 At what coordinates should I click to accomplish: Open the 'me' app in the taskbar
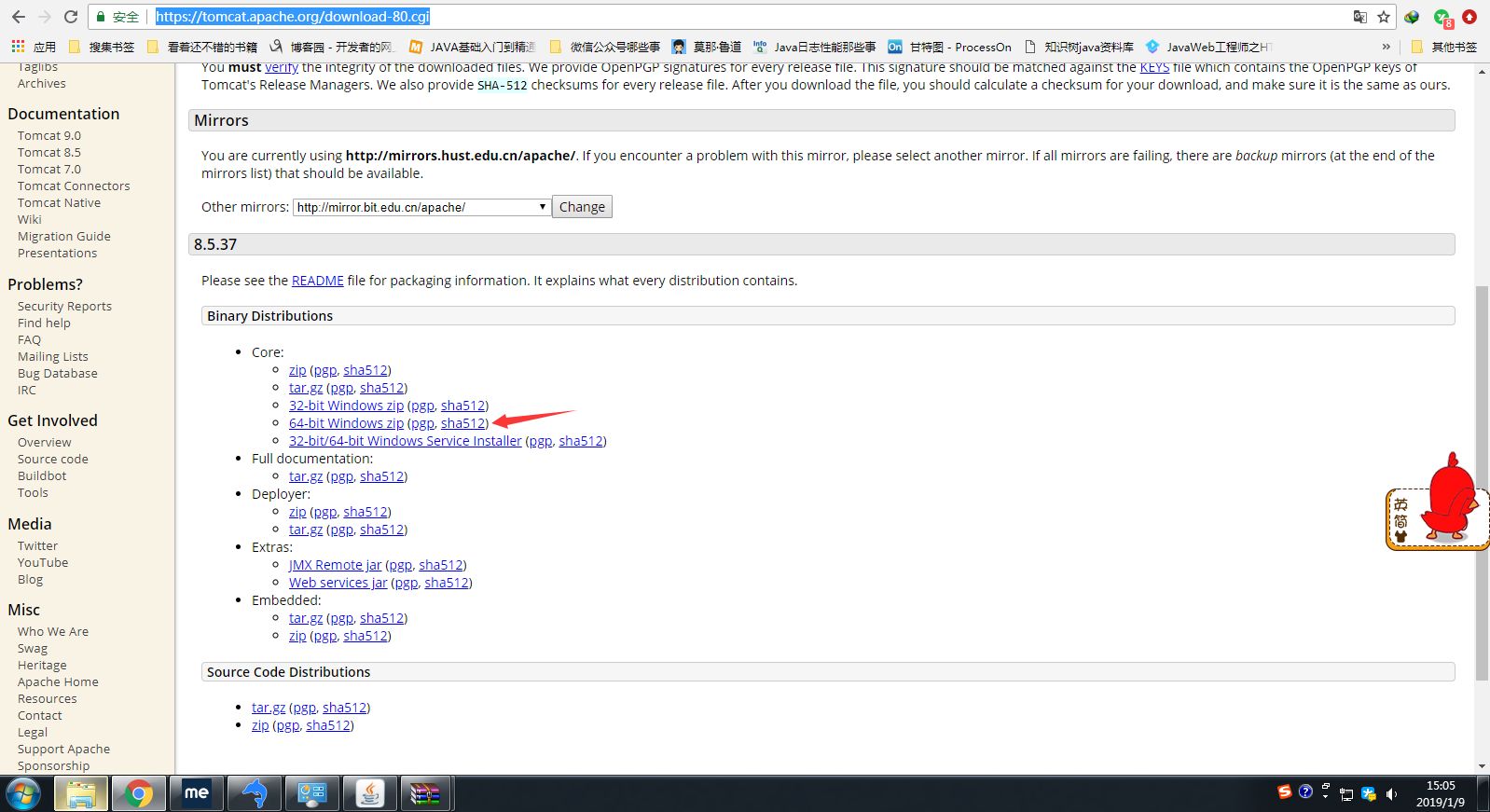(196, 794)
